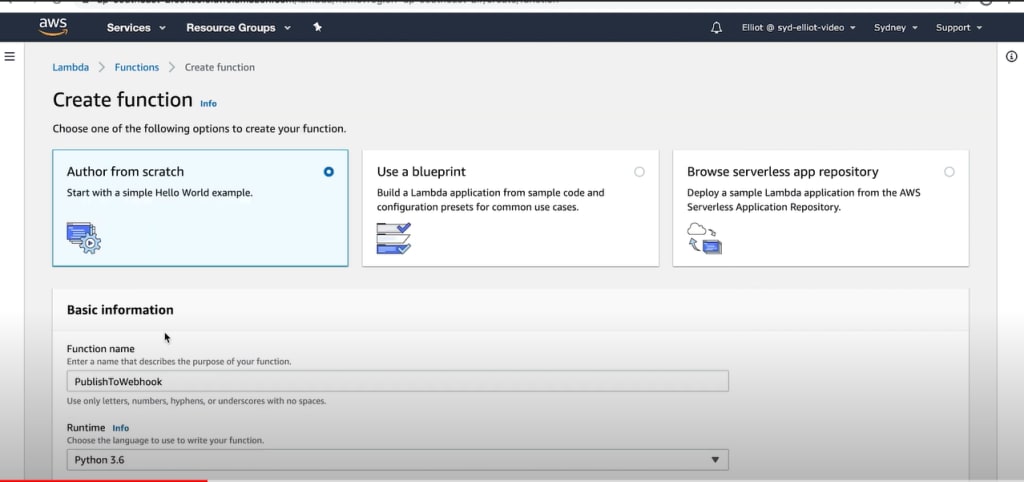Screen dimensions: 1024x482
Task: Open the Runtime Info link
Action: [121, 428]
